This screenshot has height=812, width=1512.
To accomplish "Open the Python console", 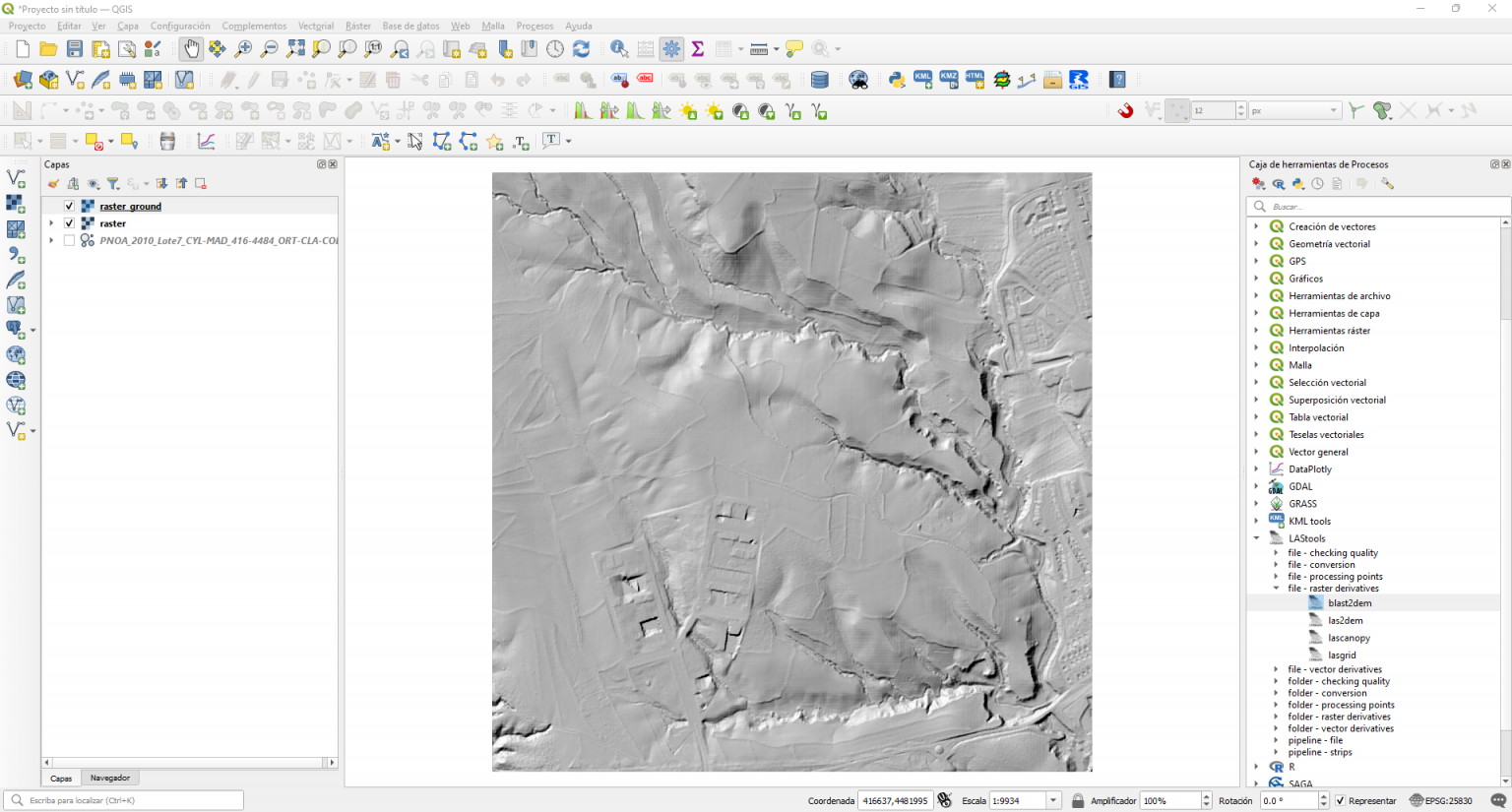I will [x=897, y=80].
